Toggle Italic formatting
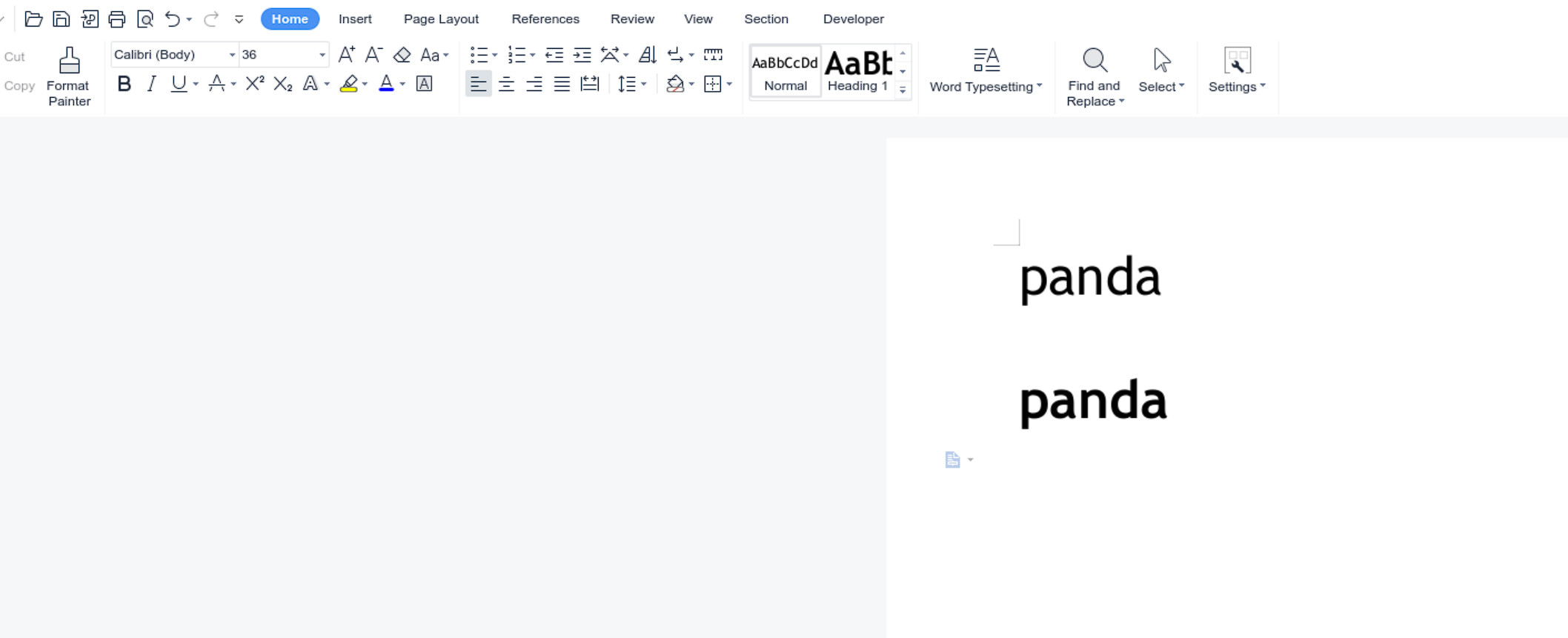Image resolution: width=1568 pixels, height=638 pixels. 151,84
